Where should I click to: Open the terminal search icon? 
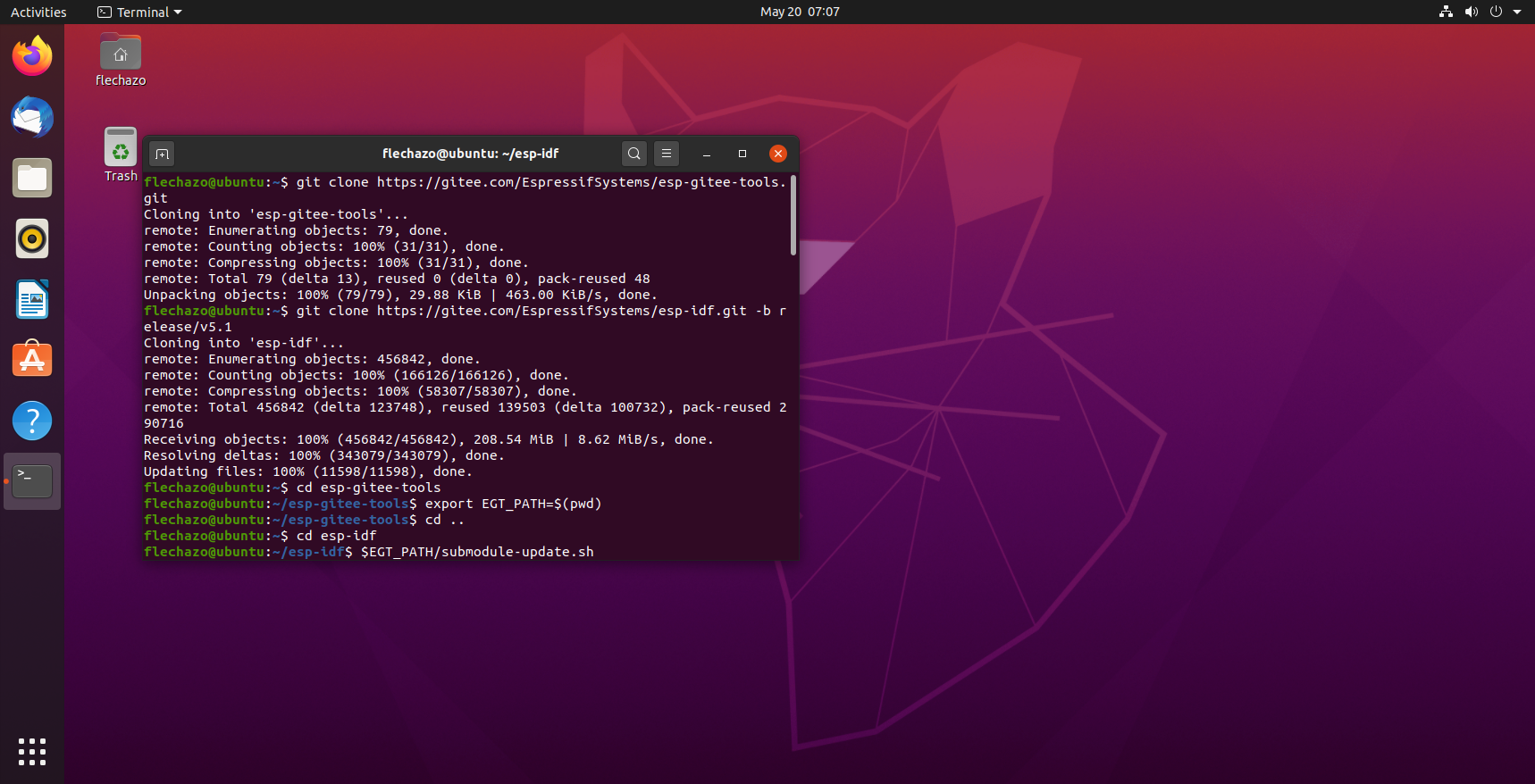[x=633, y=154]
